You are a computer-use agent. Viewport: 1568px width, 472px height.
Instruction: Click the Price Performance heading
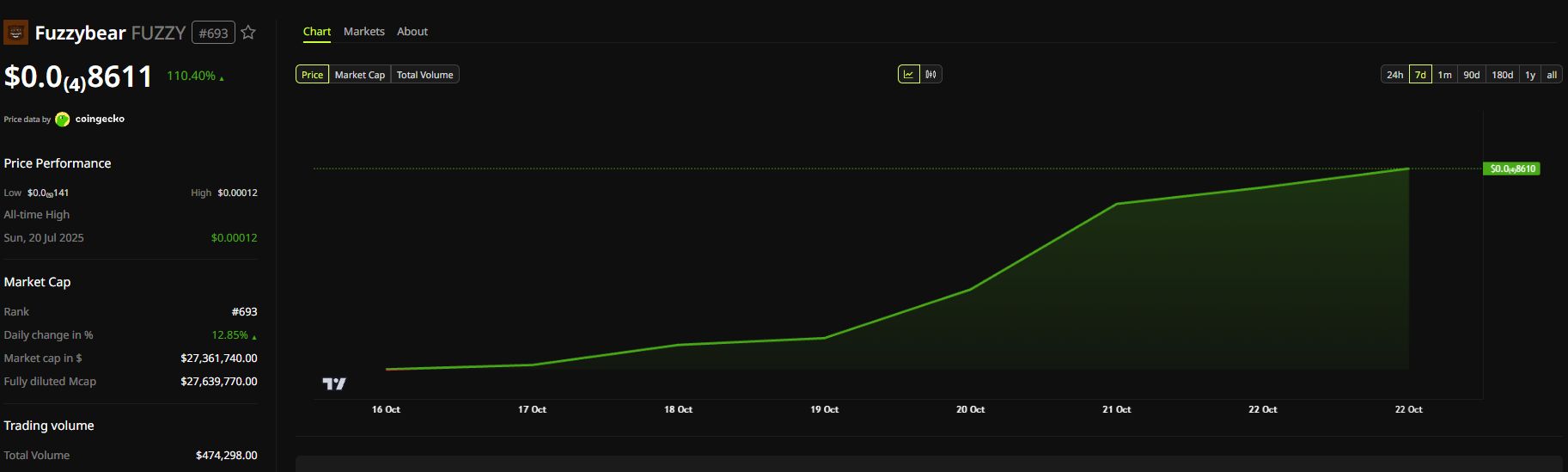click(58, 163)
